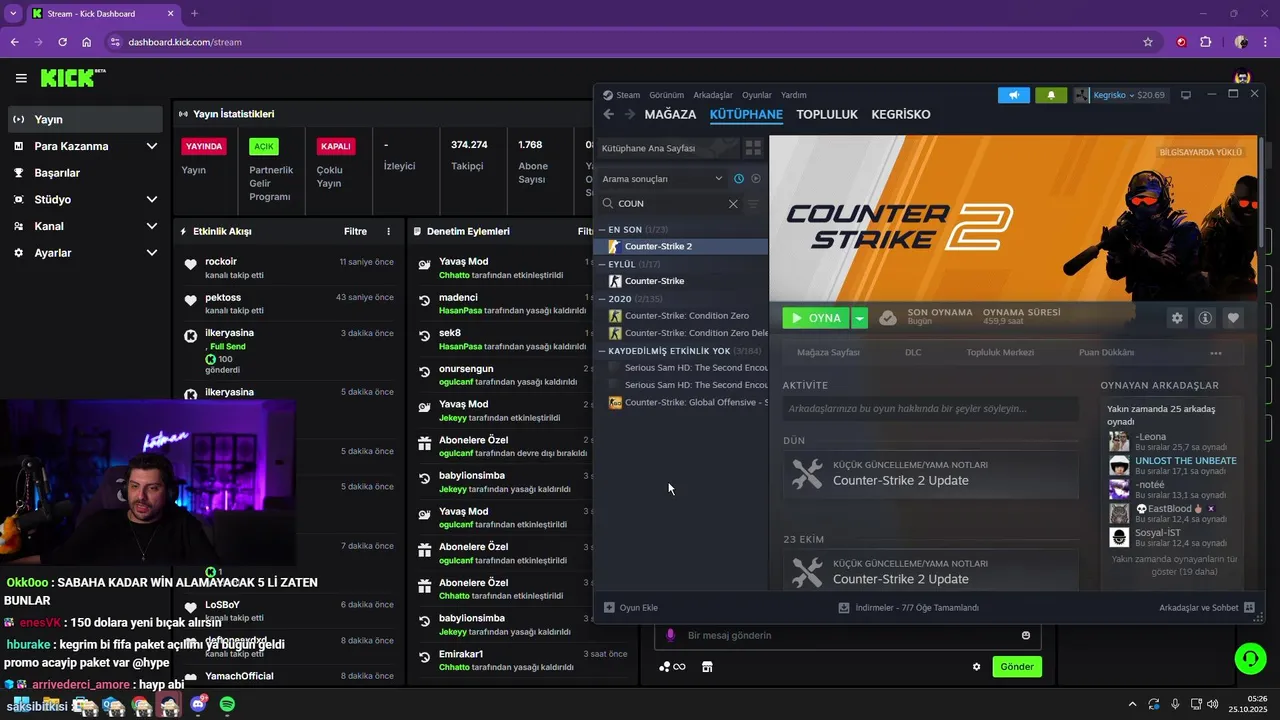Image resolution: width=1280 pixels, height=720 pixels.
Task: Click Kütüphane Ana Sayfası button
Action: [x=668, y=148]
